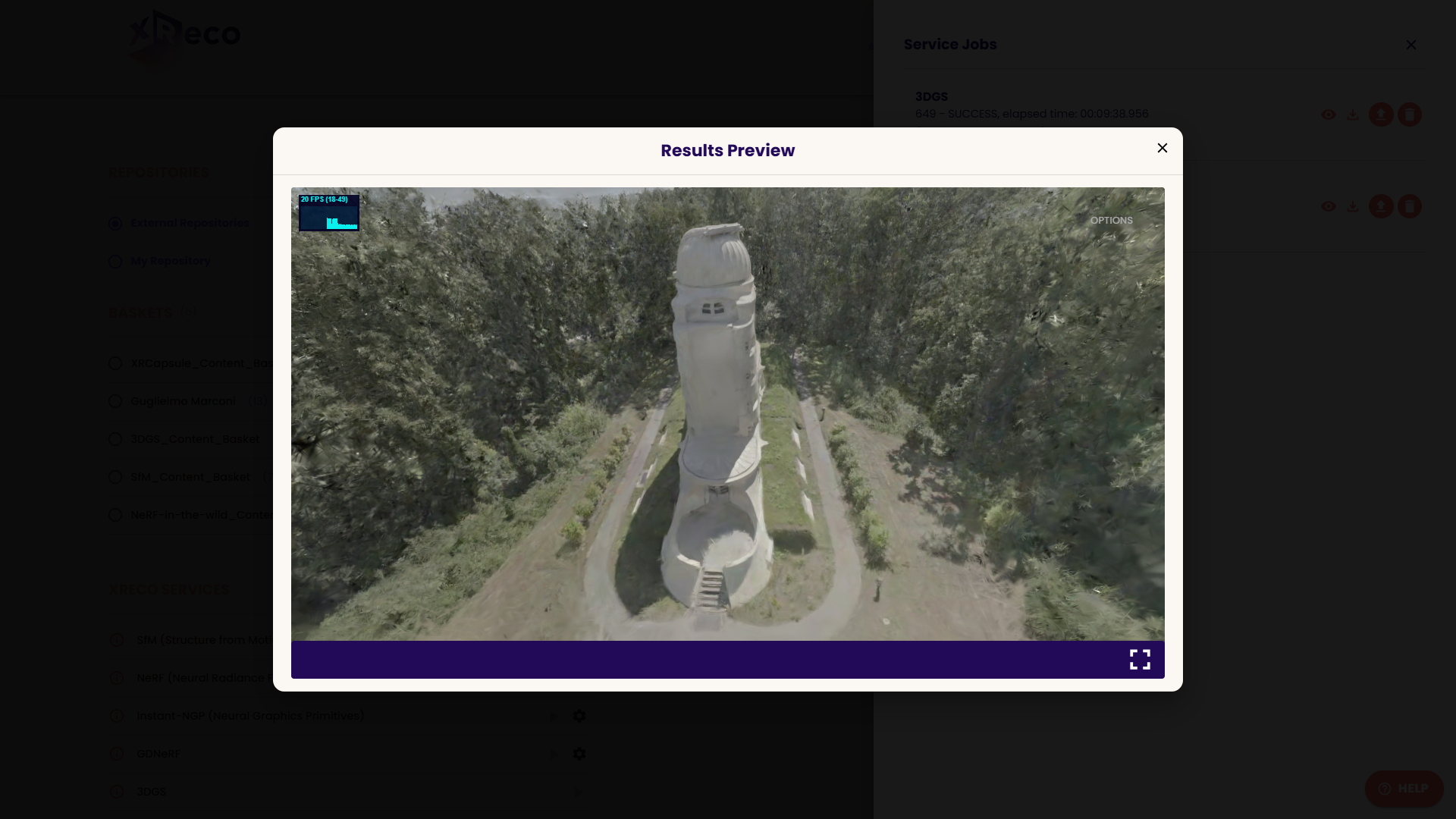
Task: Download the 3DGS job 649 result
Action: (x=1353, y=115)
